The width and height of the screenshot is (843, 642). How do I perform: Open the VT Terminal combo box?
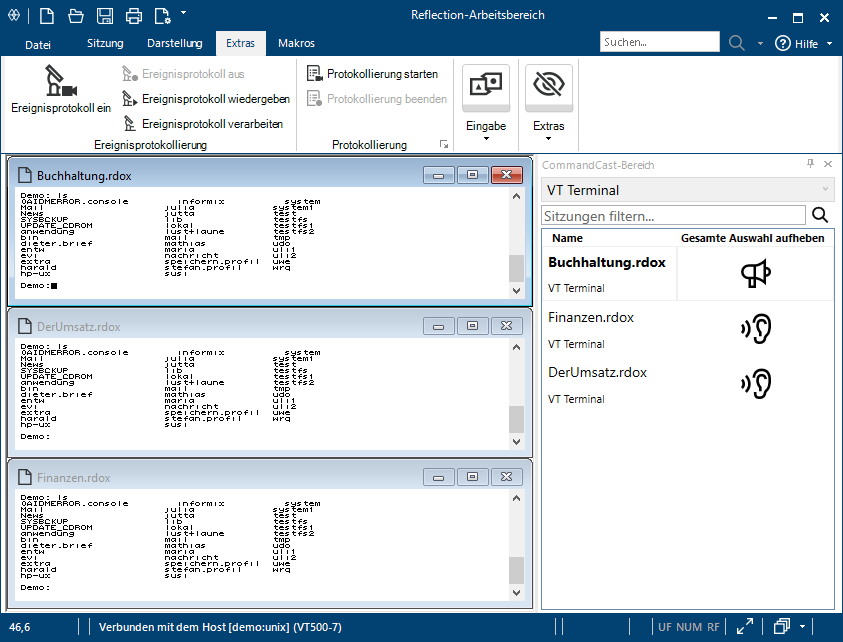pos(687,190)
